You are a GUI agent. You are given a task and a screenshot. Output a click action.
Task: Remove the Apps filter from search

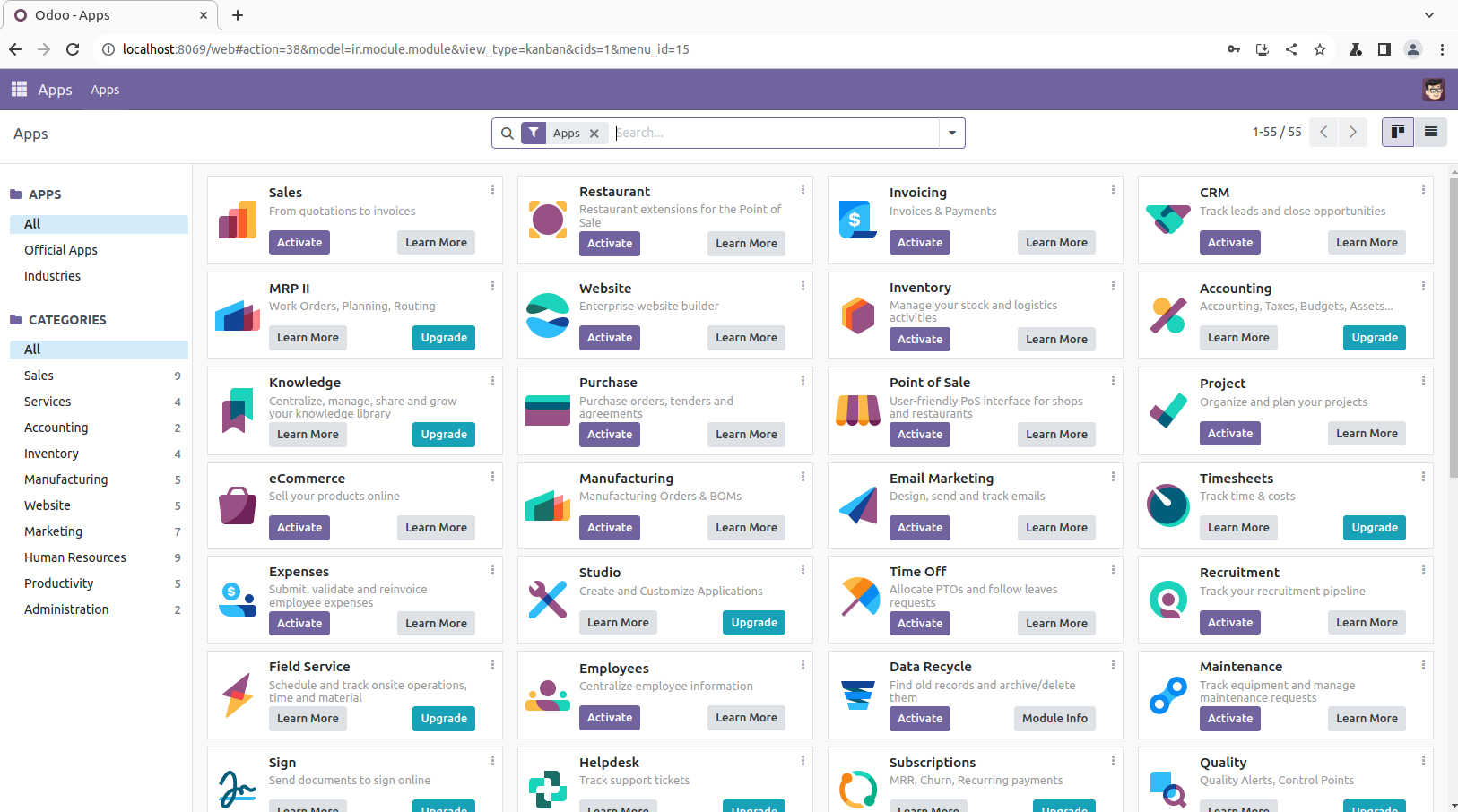[594, 134]
